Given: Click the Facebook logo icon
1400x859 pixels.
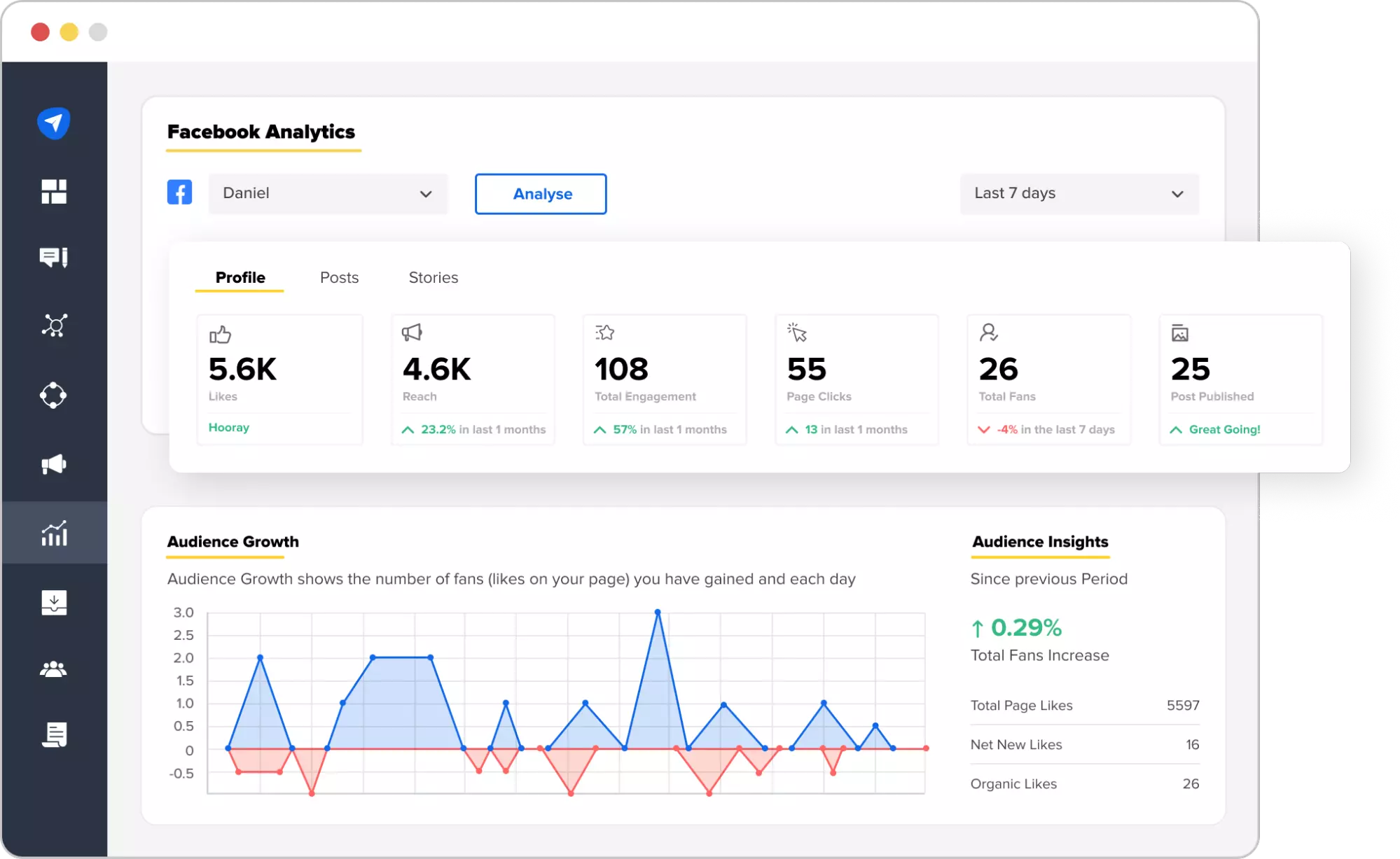Looking at the screenshot, I should (x=180, y=193).
